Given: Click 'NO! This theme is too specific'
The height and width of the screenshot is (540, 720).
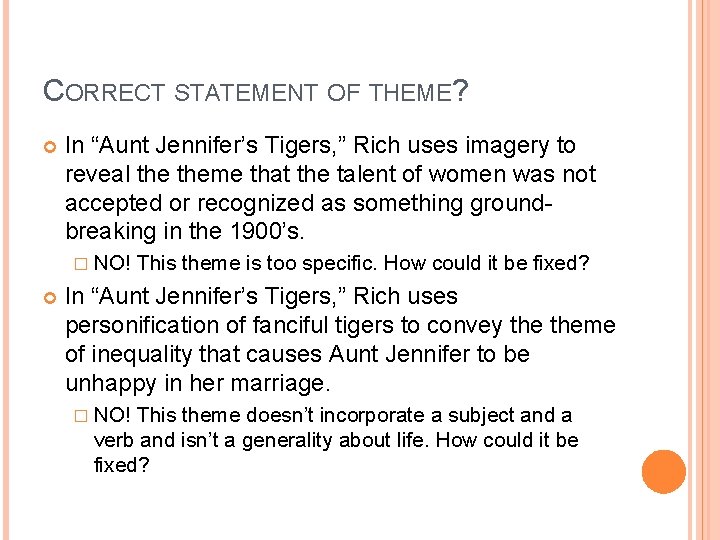Looking at the screenshot, I should pyautogui.click(x=235, y=263).
